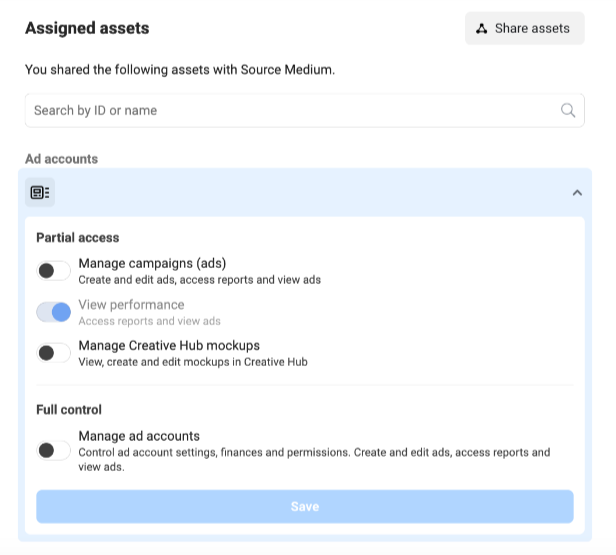Enable the Manage campaigns (ads) toggle
This screenshot has height=555, width=616.
(x=54, y=271)
